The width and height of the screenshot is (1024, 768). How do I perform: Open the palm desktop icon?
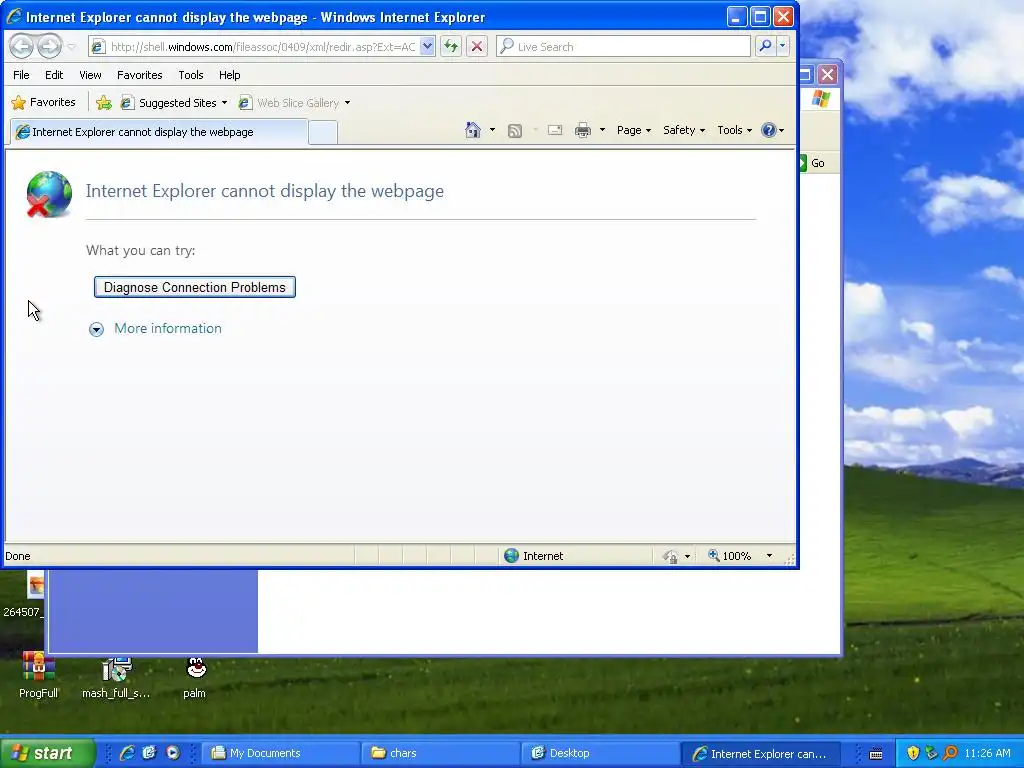195,677
